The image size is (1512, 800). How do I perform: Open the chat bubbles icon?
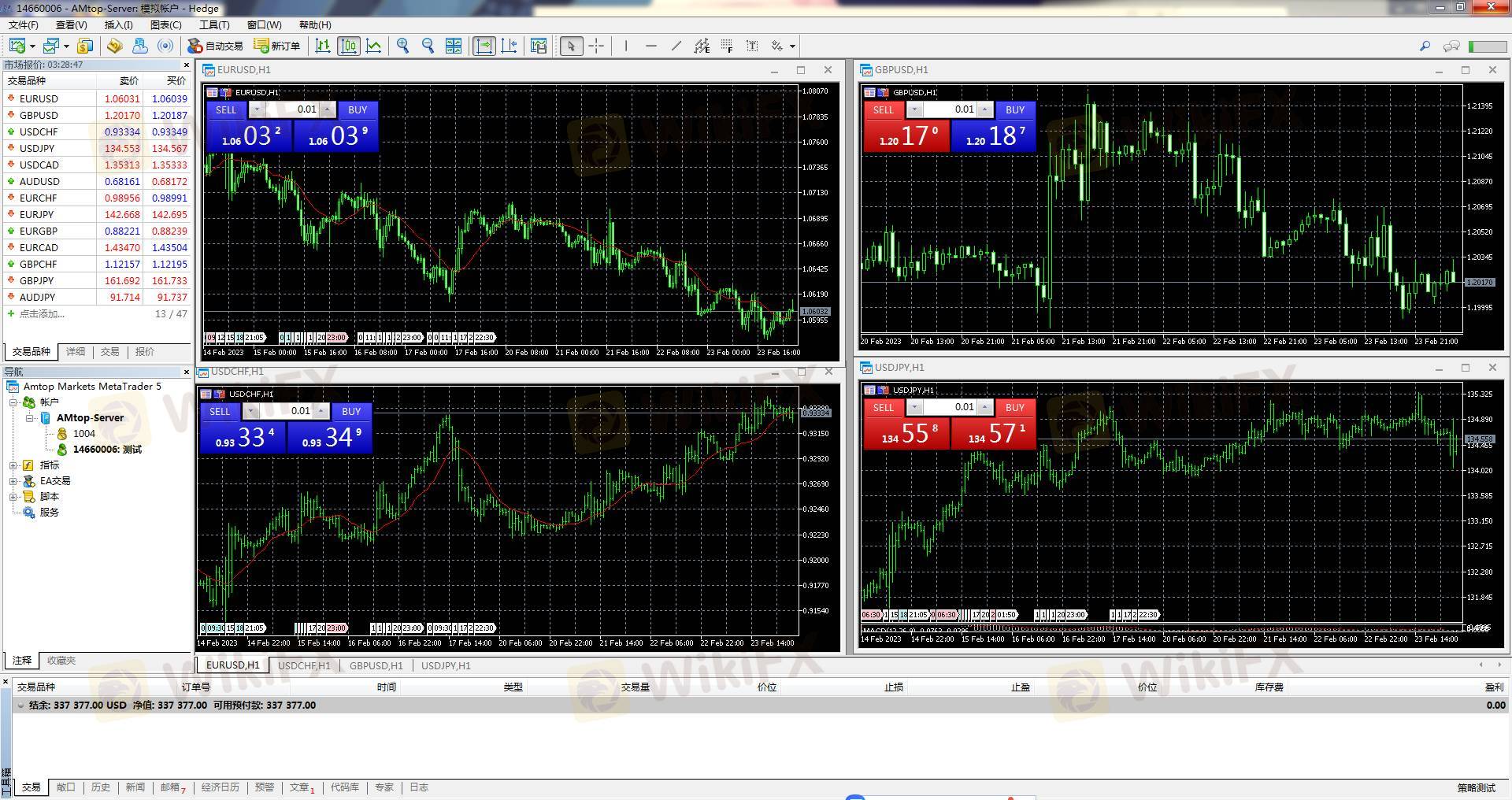[x=1451, y=46]
